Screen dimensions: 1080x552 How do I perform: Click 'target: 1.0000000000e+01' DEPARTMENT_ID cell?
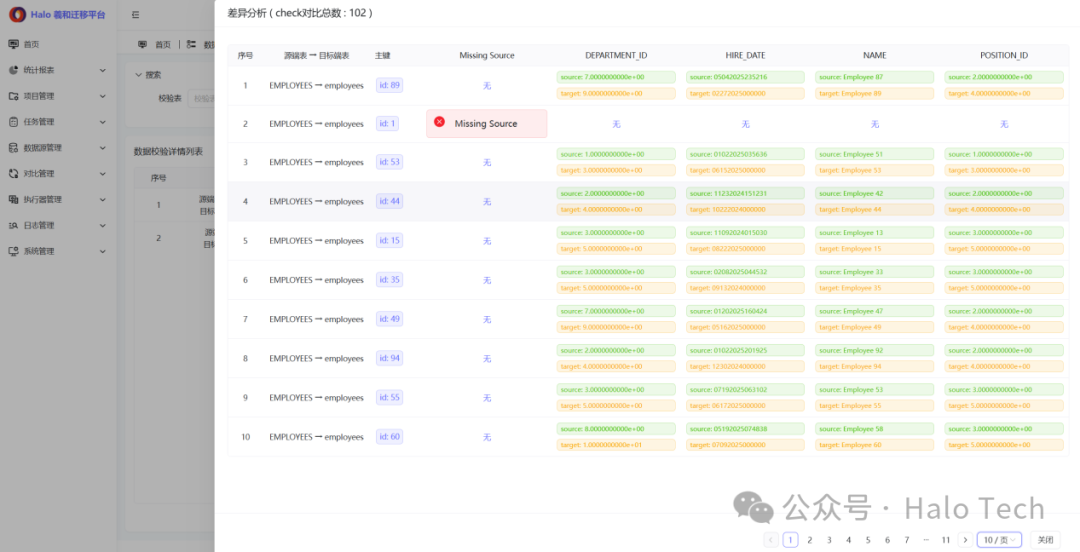[616, 445]
